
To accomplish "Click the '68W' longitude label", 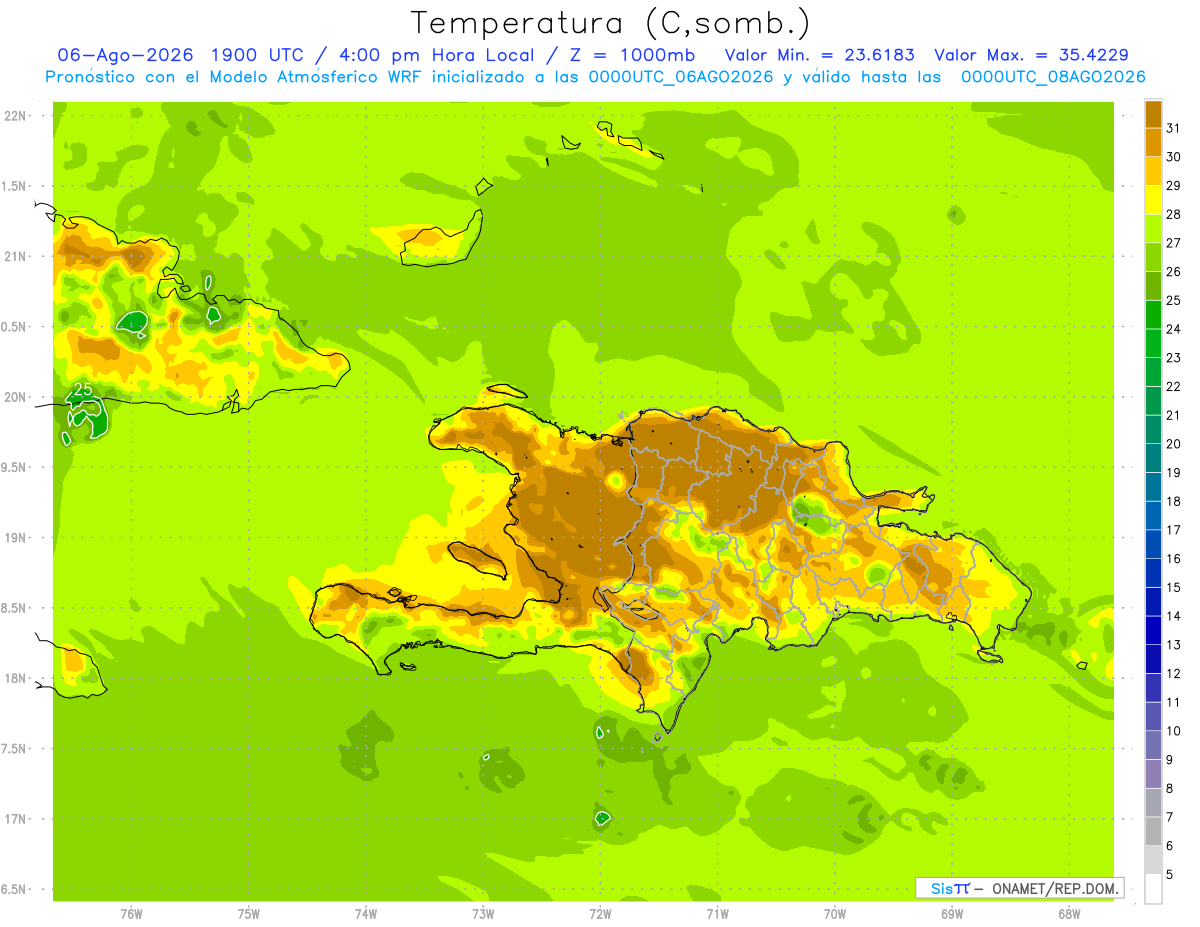I will pyautogui.click(x=1069, y=914).
